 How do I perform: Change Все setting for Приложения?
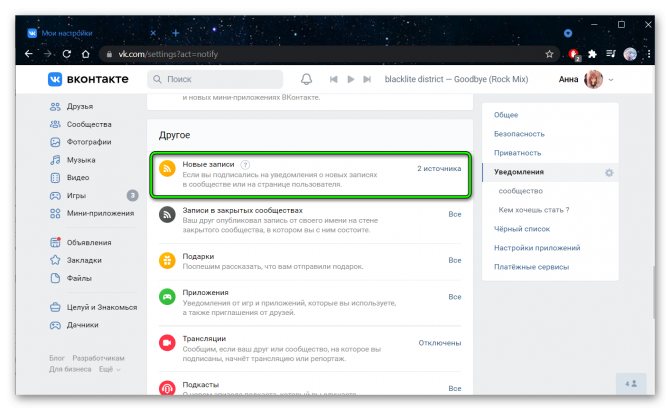point(455,297)
